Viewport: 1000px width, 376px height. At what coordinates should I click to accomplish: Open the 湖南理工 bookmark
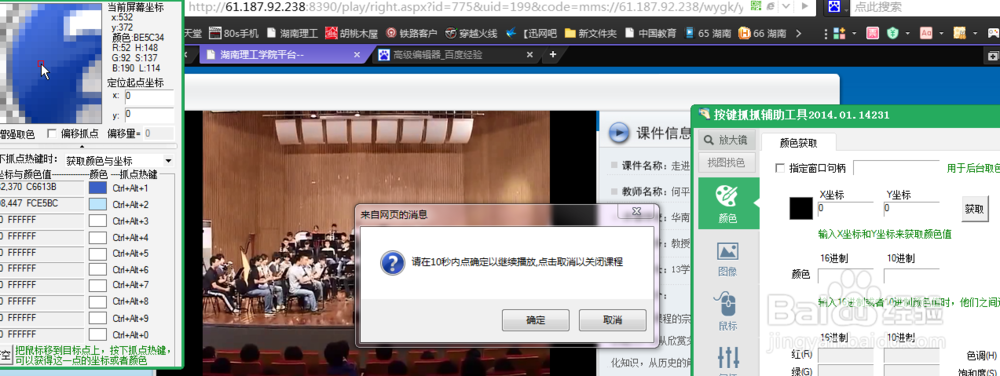(x=292, y=33)
